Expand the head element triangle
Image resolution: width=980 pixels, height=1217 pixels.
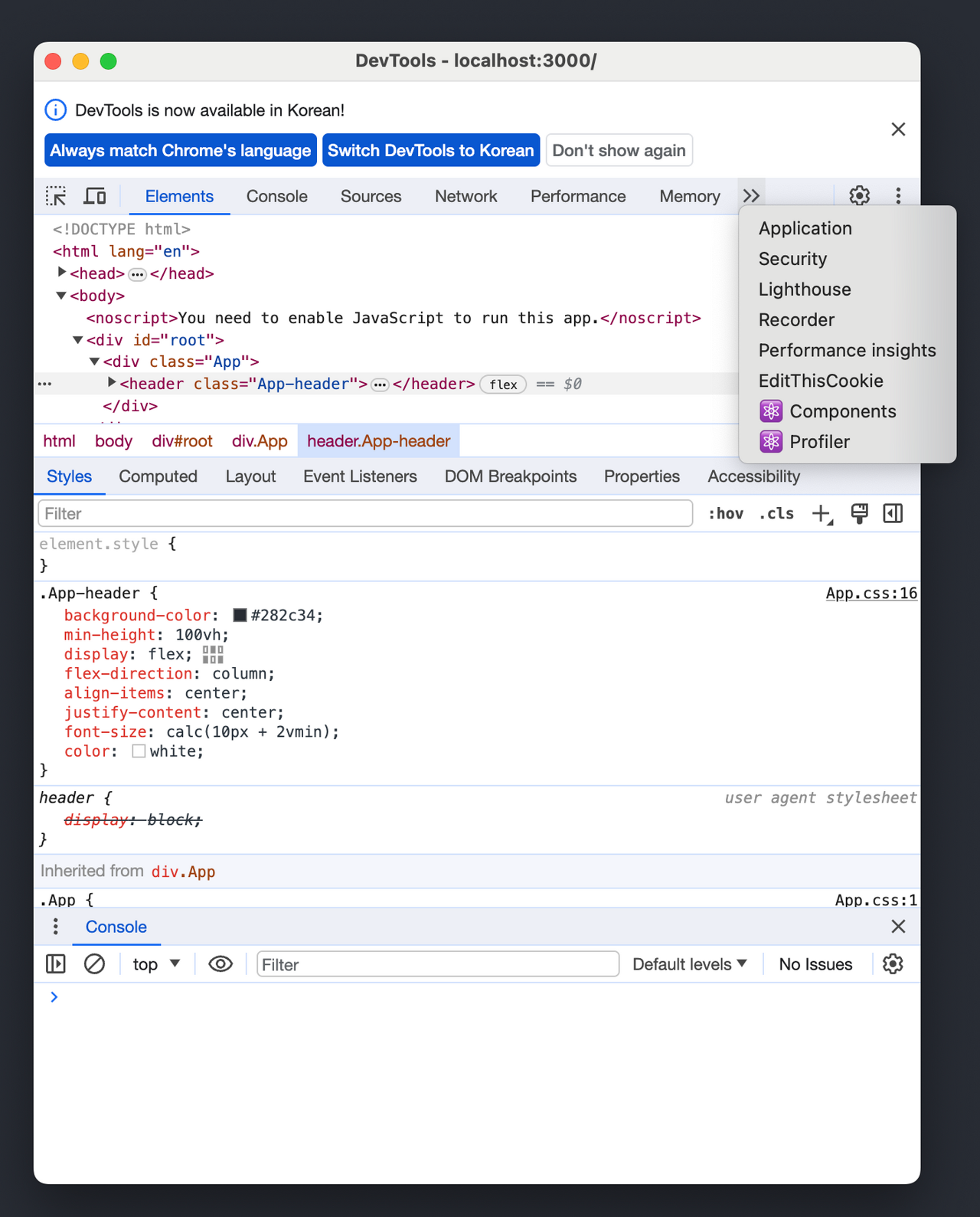tap(62, 273)
